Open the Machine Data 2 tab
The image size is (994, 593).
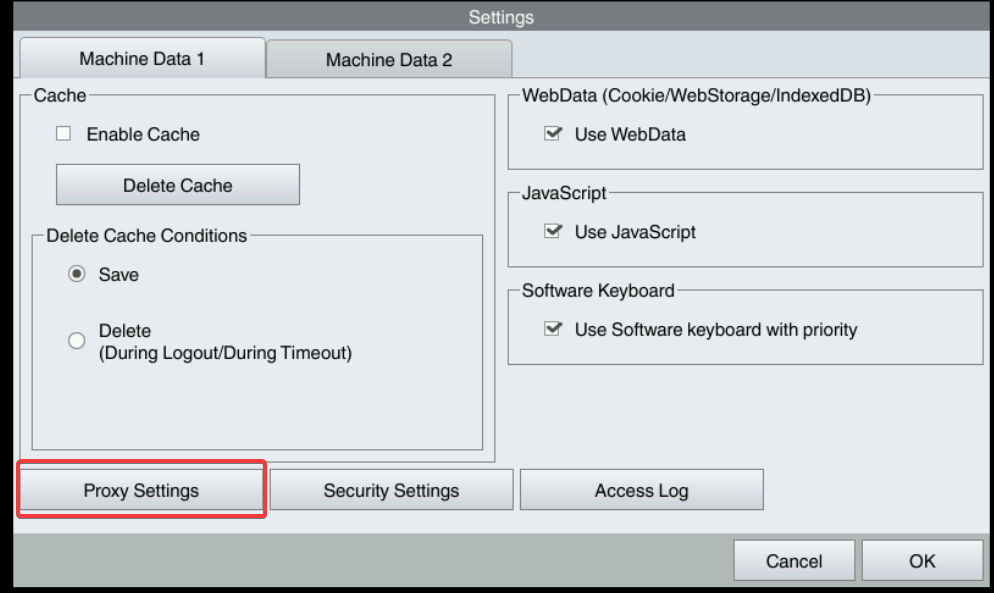[388, 60]
